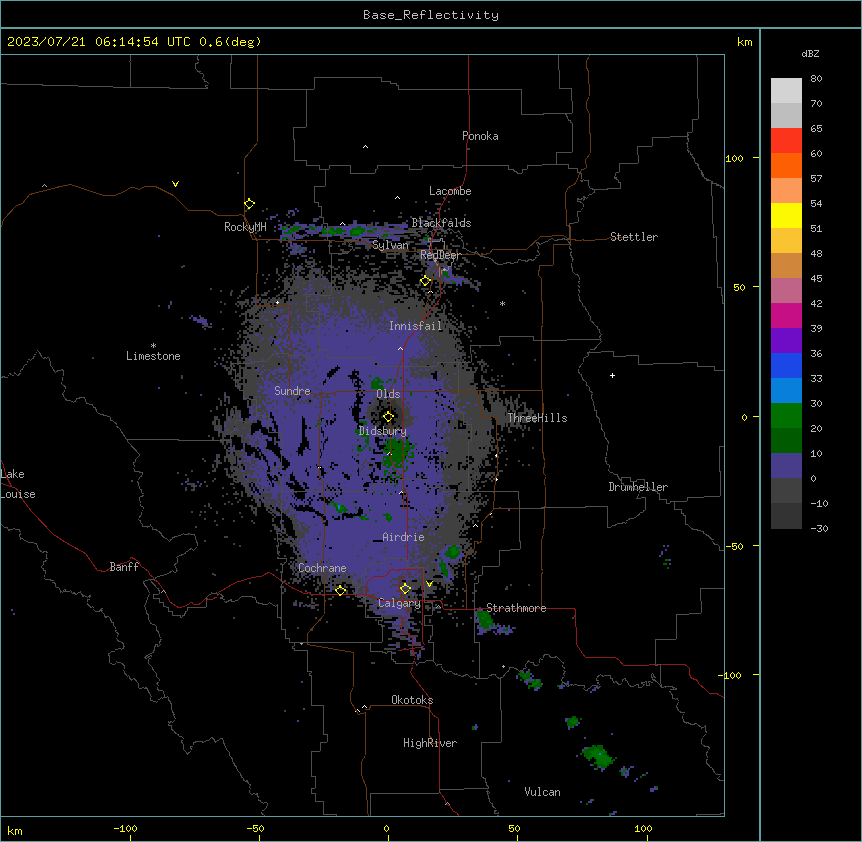This screenshot has width=862, height=842.
Task: Click the red 65 dBZ legend swatch
Action: (x=786, y=140)
